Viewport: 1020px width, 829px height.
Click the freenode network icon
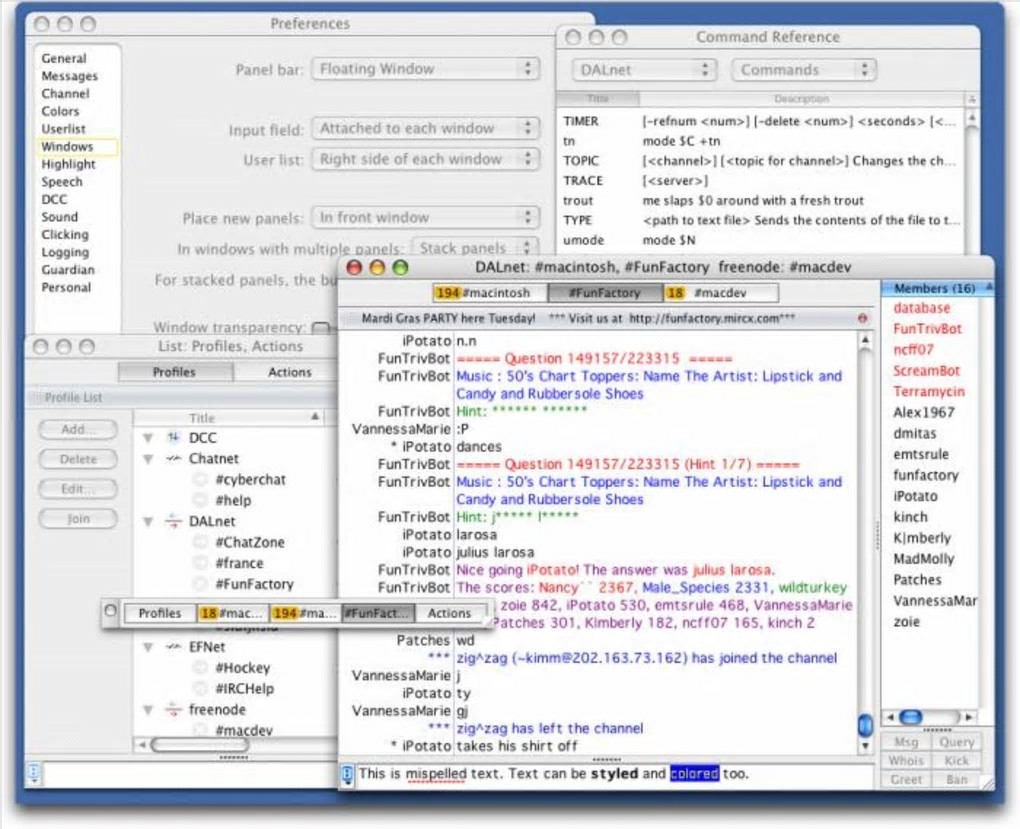point(172,710)
